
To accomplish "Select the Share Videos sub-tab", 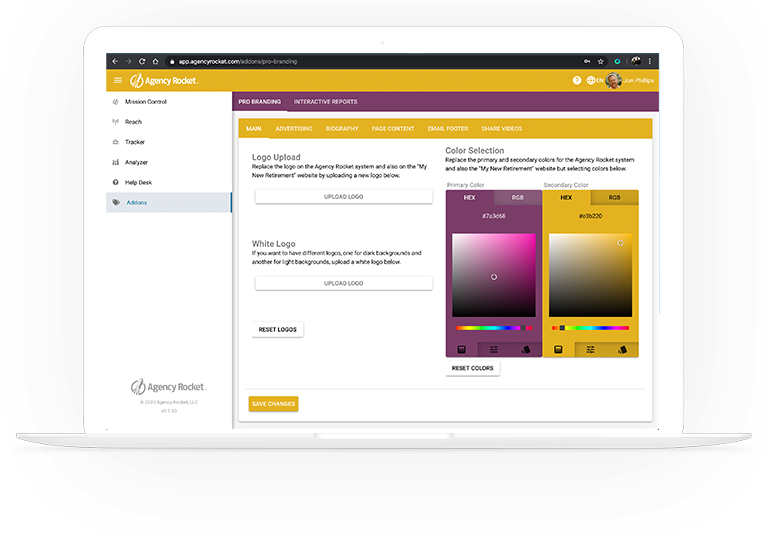I will (501, 129).
